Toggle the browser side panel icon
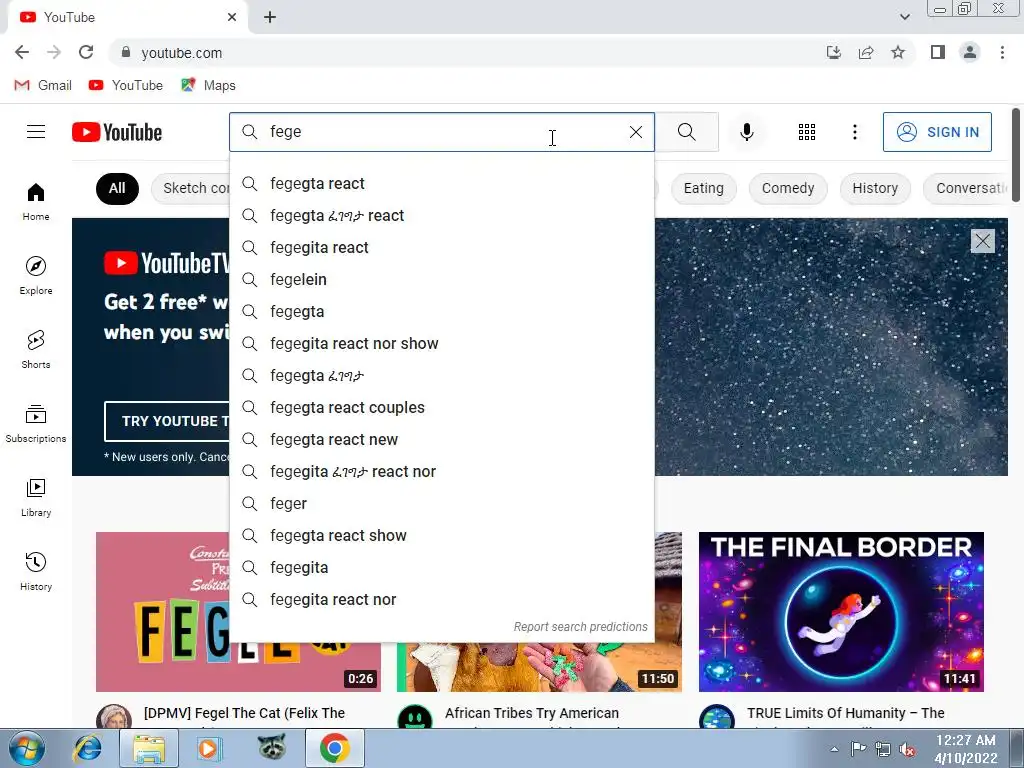The height and width of the screenshot is (768, 1024). pos(938,52)
